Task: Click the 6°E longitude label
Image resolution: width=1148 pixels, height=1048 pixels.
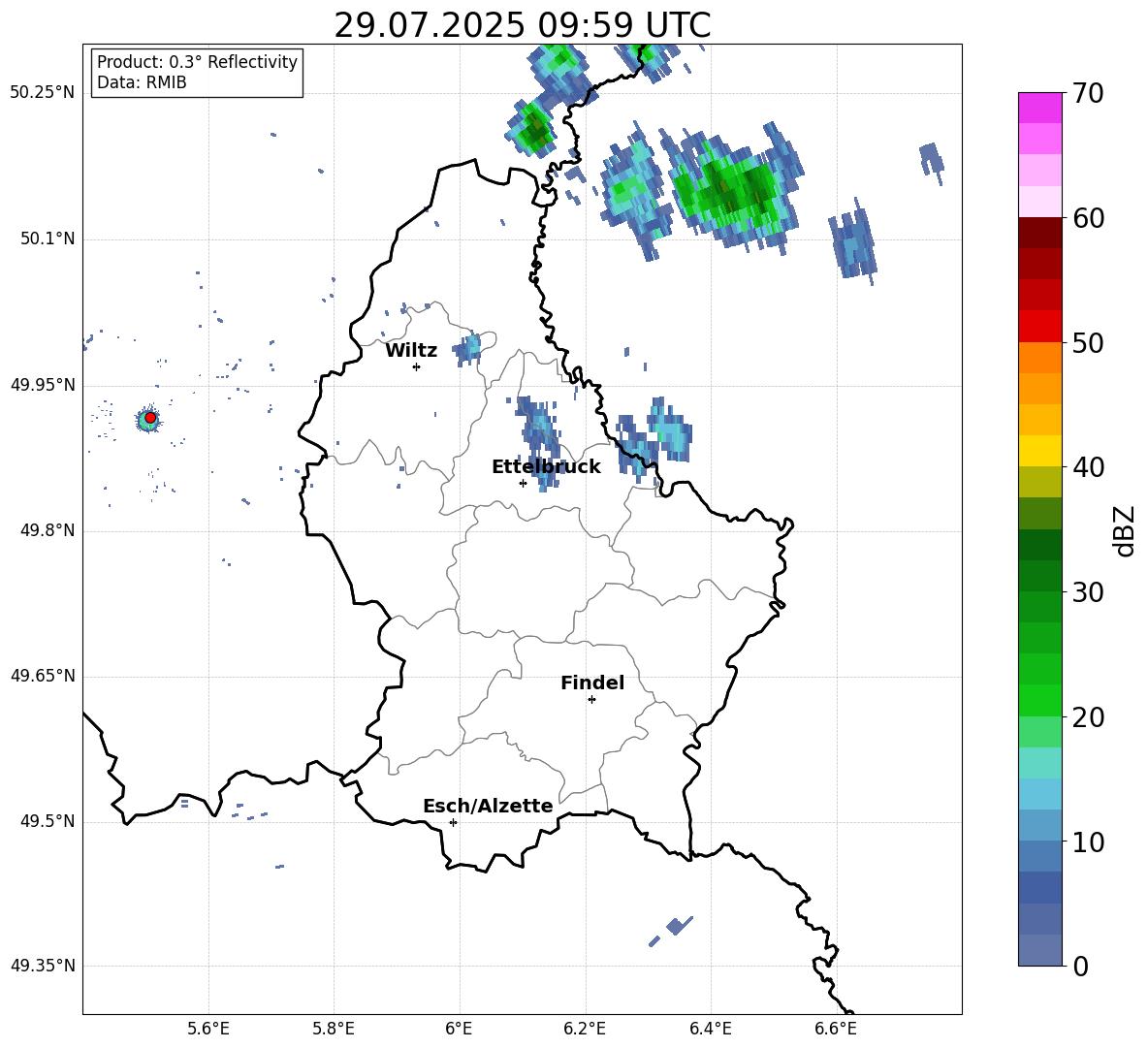Action: click(459, 1029)
